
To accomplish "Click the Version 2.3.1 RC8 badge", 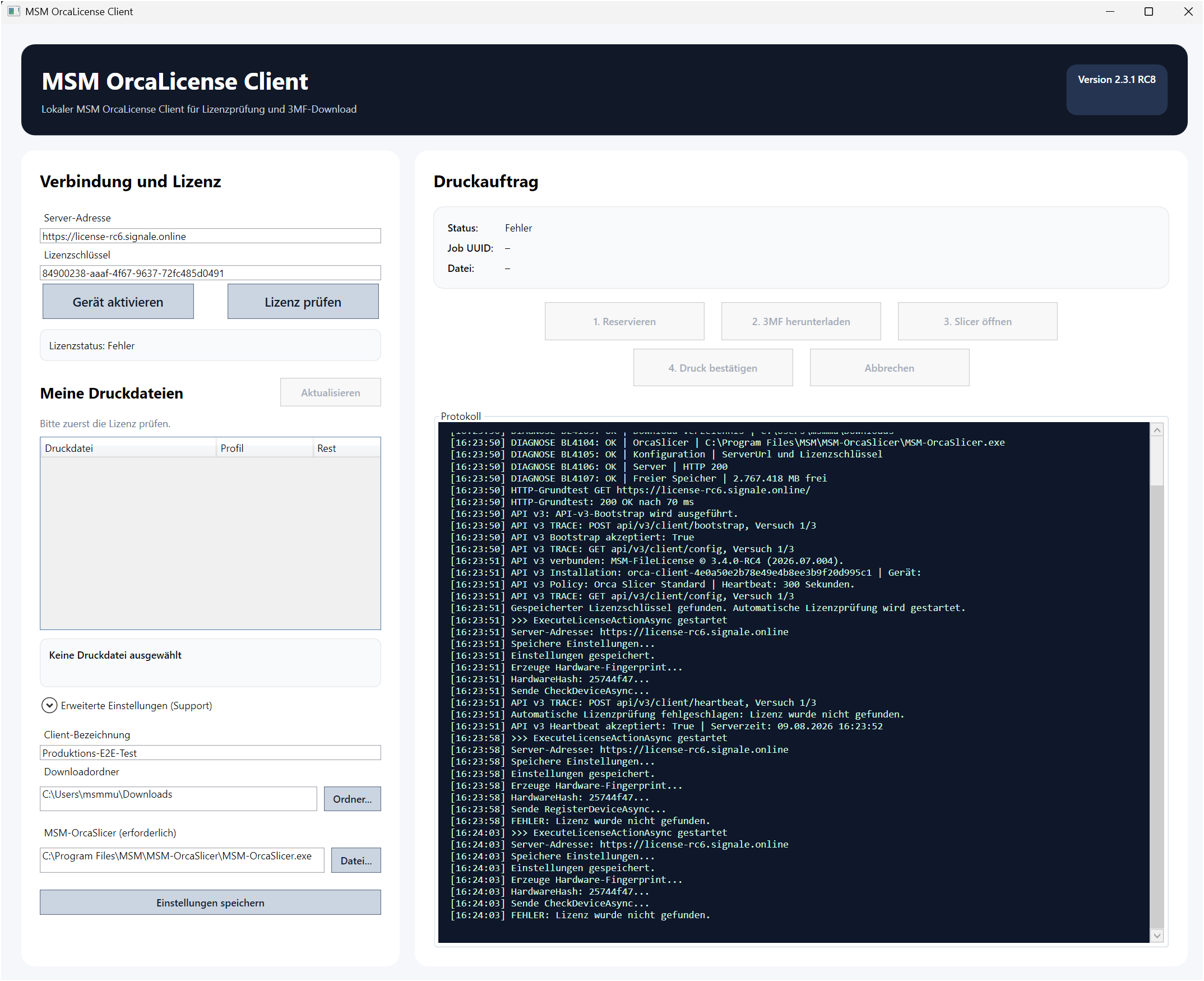I will [1117, 90].
